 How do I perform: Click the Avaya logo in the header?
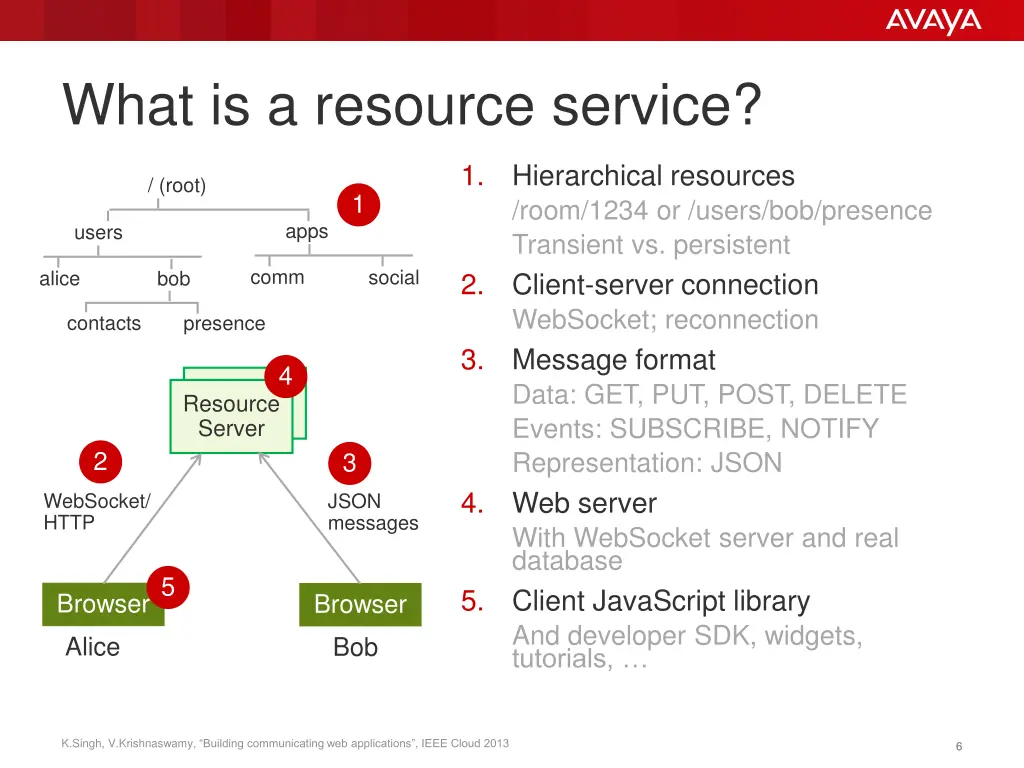933,22
